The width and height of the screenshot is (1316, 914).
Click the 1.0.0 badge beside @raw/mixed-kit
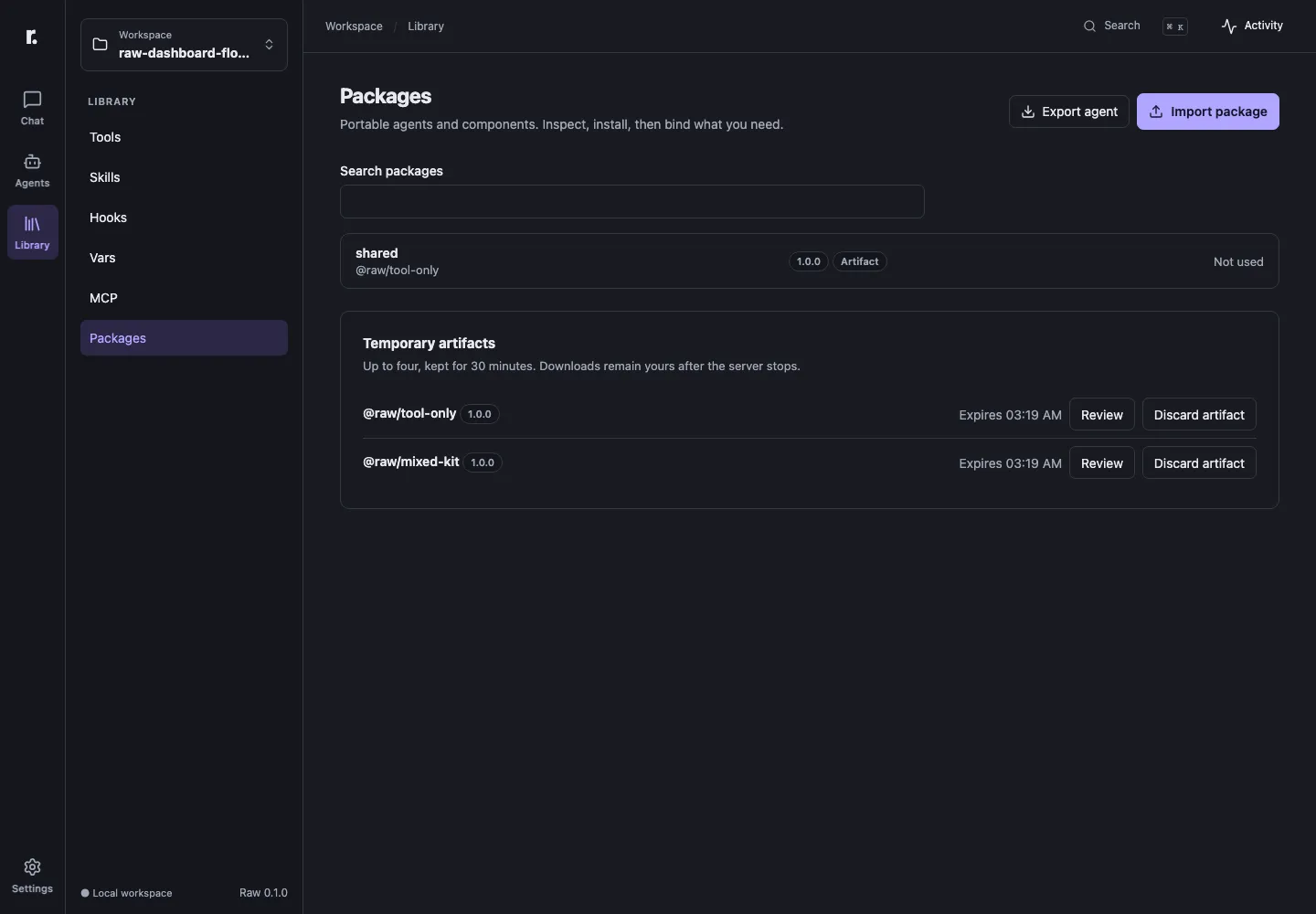[x=483, y=462]
